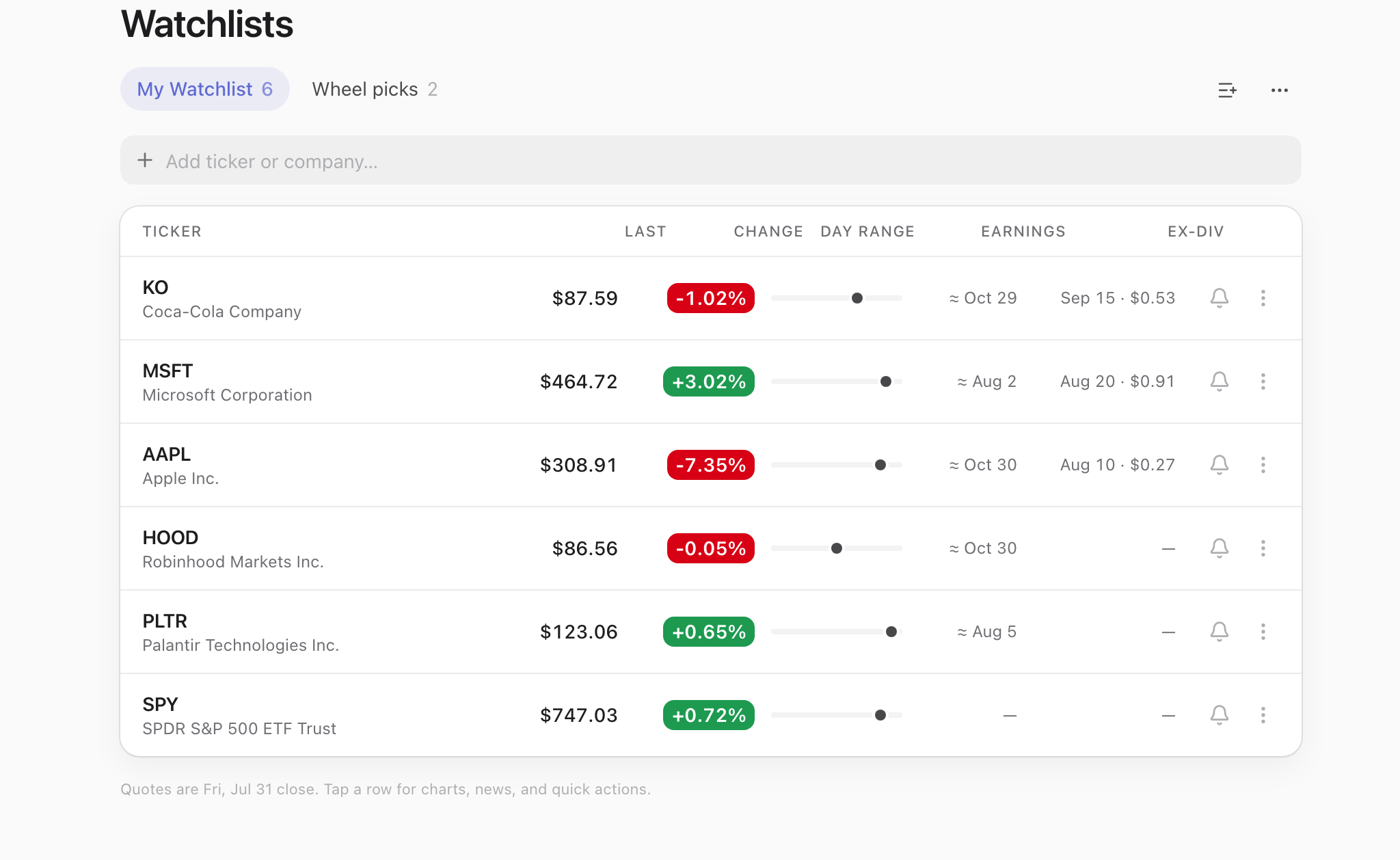Click the MSFT day range marker
Viewport: 1400px width, 860px height.
click(x=886, y=381)
